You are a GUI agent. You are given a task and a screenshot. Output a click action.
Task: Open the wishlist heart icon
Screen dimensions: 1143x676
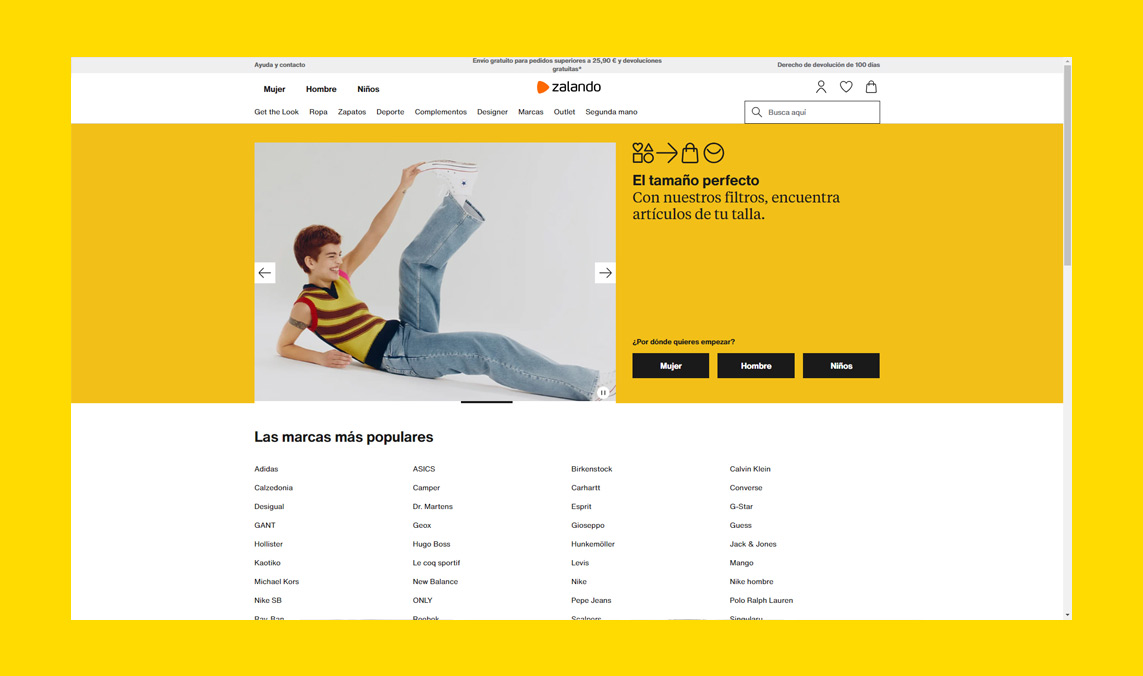pos(846,87)
